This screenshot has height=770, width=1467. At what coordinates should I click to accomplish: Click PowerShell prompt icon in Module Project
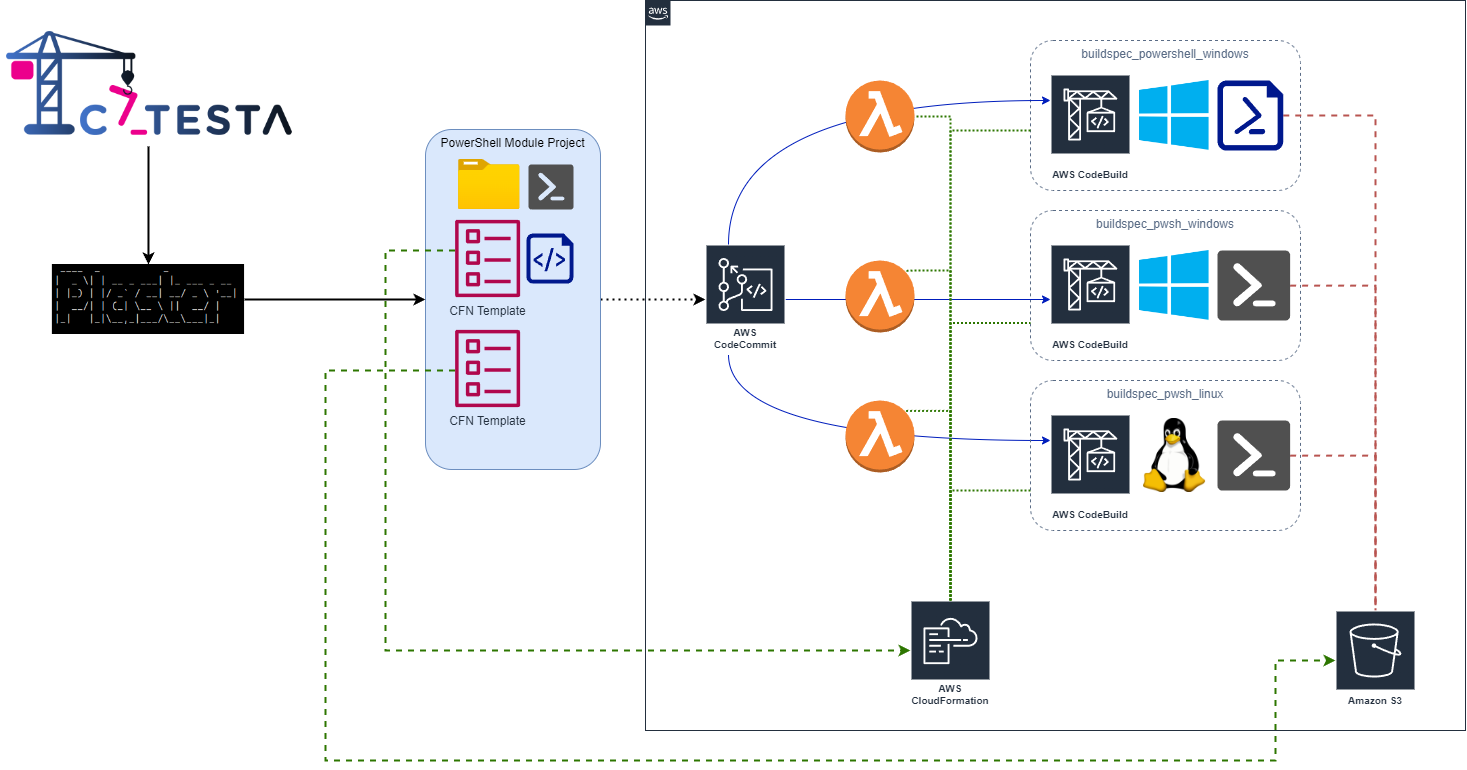pyautogui.click(x=551, y=187)
